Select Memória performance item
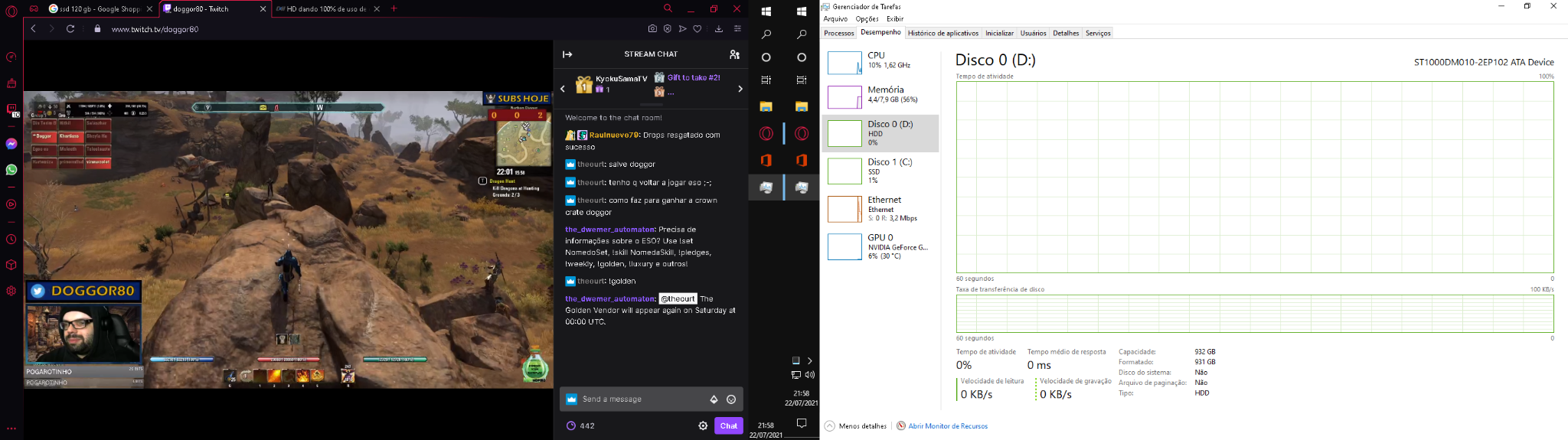The width and height of the screenshot is (1568, 440). click(x=880, y=96)
